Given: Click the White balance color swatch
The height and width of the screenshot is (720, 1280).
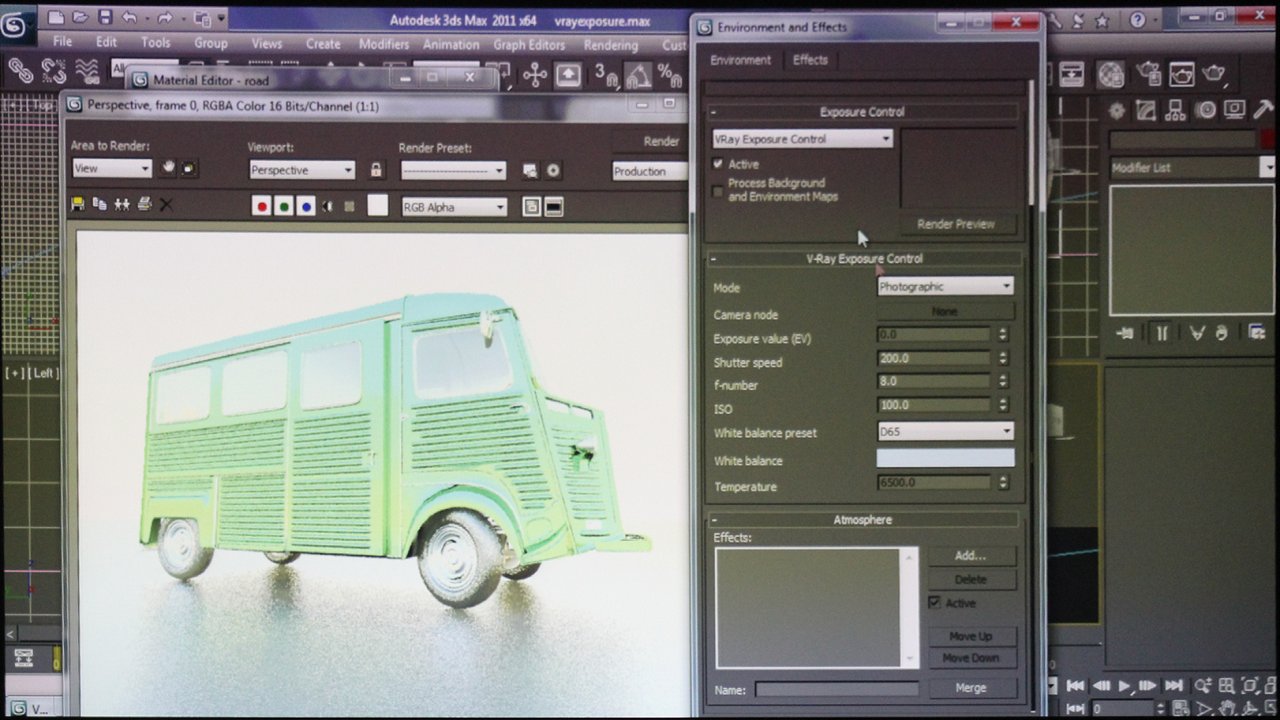Looking at the screenshot, I should coord(945,458).
